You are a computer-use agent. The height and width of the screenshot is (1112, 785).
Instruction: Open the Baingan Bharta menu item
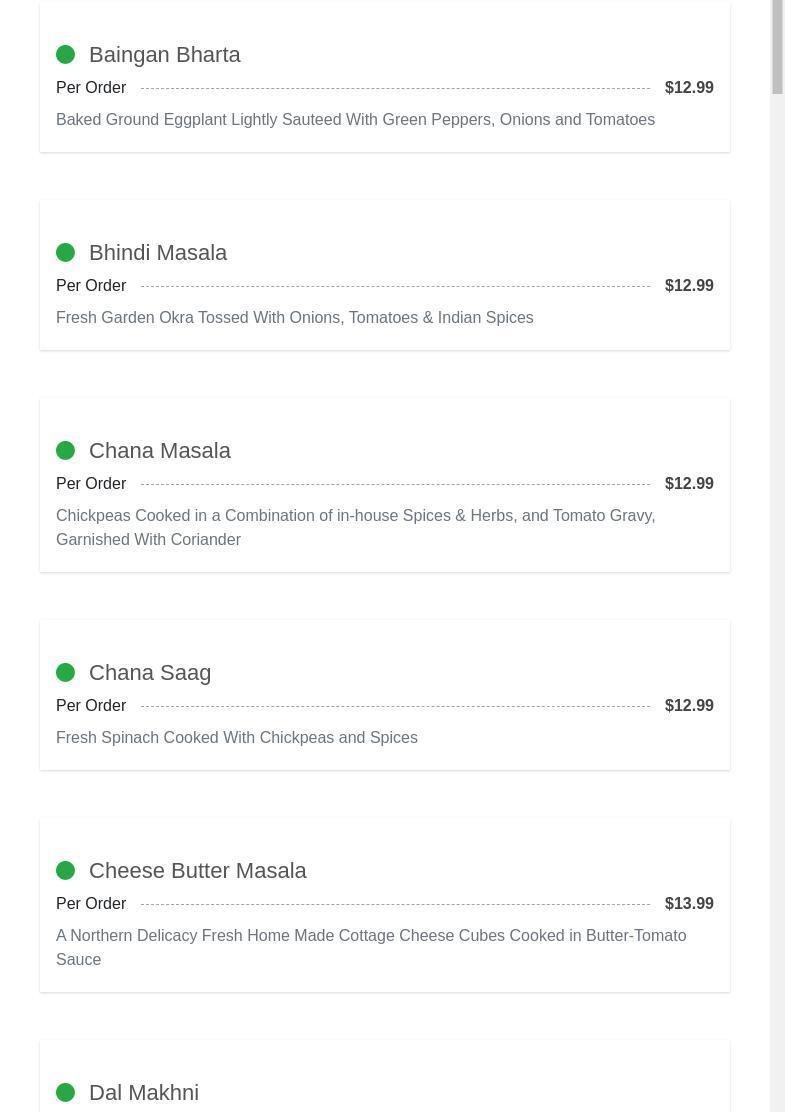point(164,55)
